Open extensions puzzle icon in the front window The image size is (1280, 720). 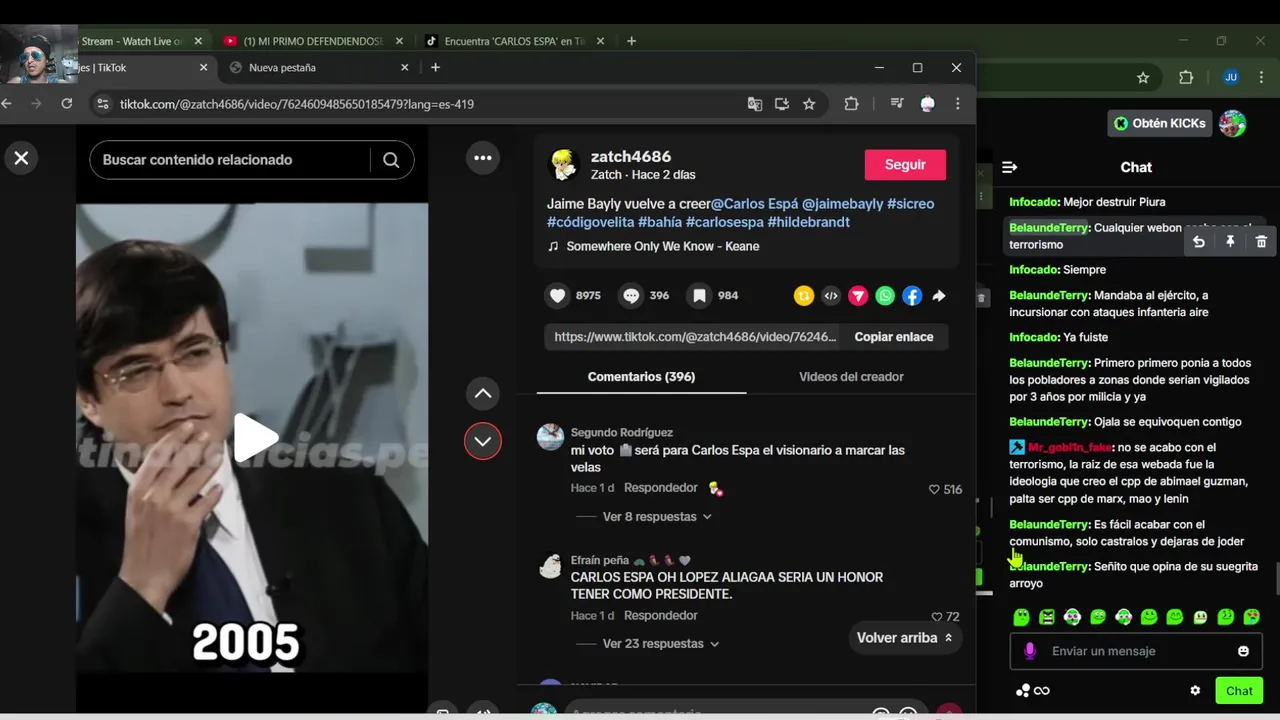pyautogui.click(x=852, y=104)
